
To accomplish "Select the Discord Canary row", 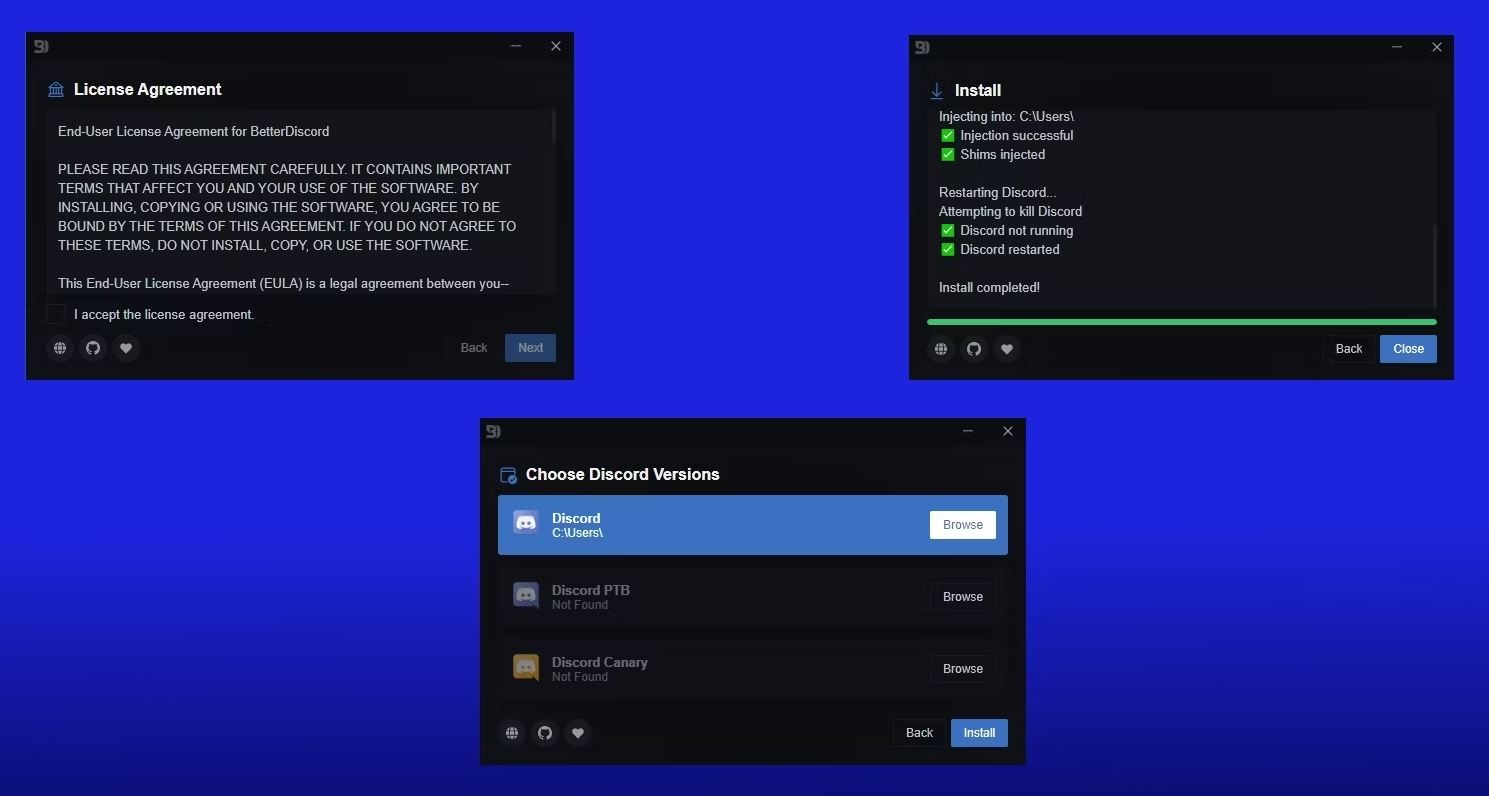I will coord(753,669).
